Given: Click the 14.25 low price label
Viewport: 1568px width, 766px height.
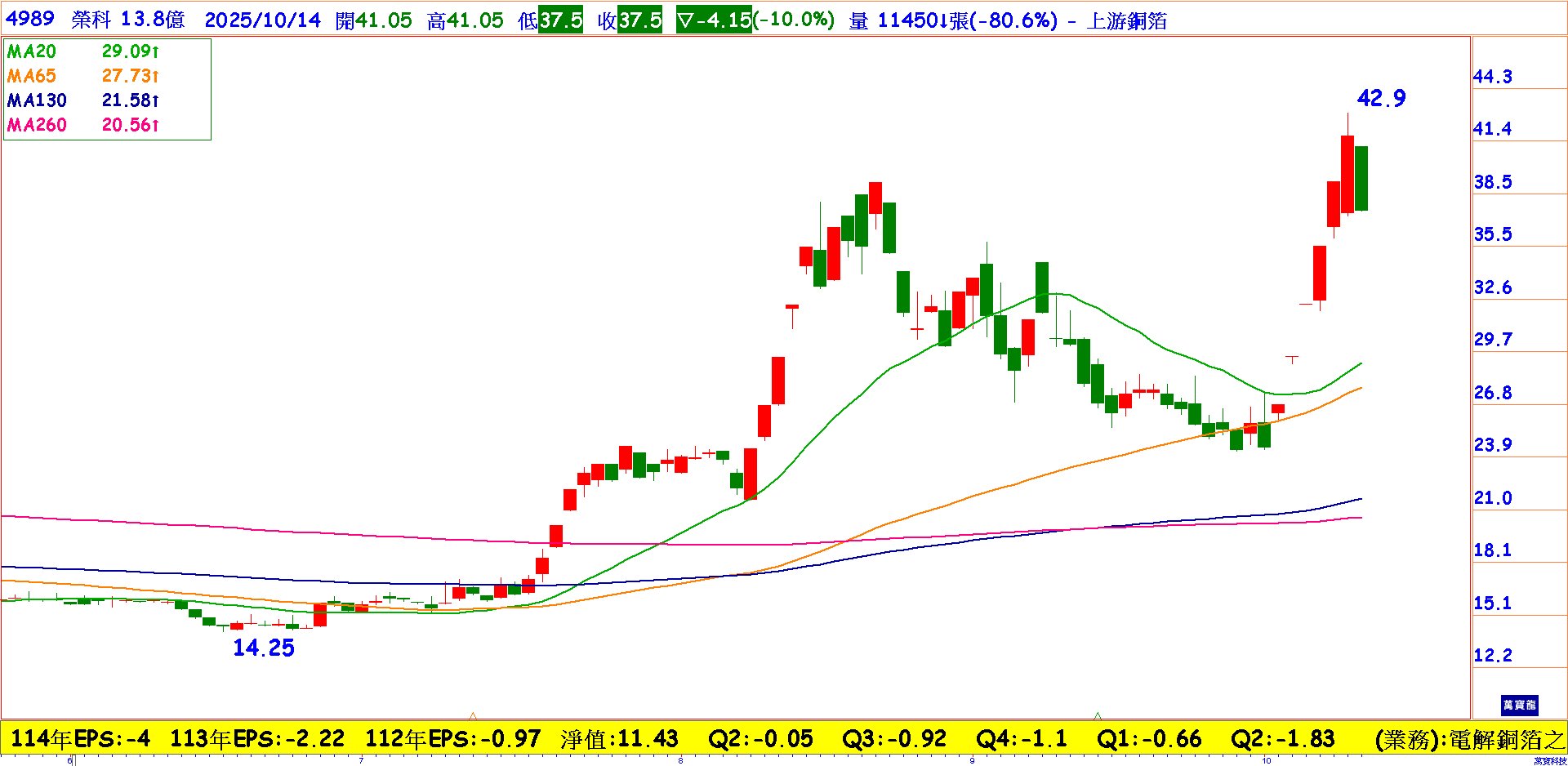Looking at the screenshot, I should 263,648.
